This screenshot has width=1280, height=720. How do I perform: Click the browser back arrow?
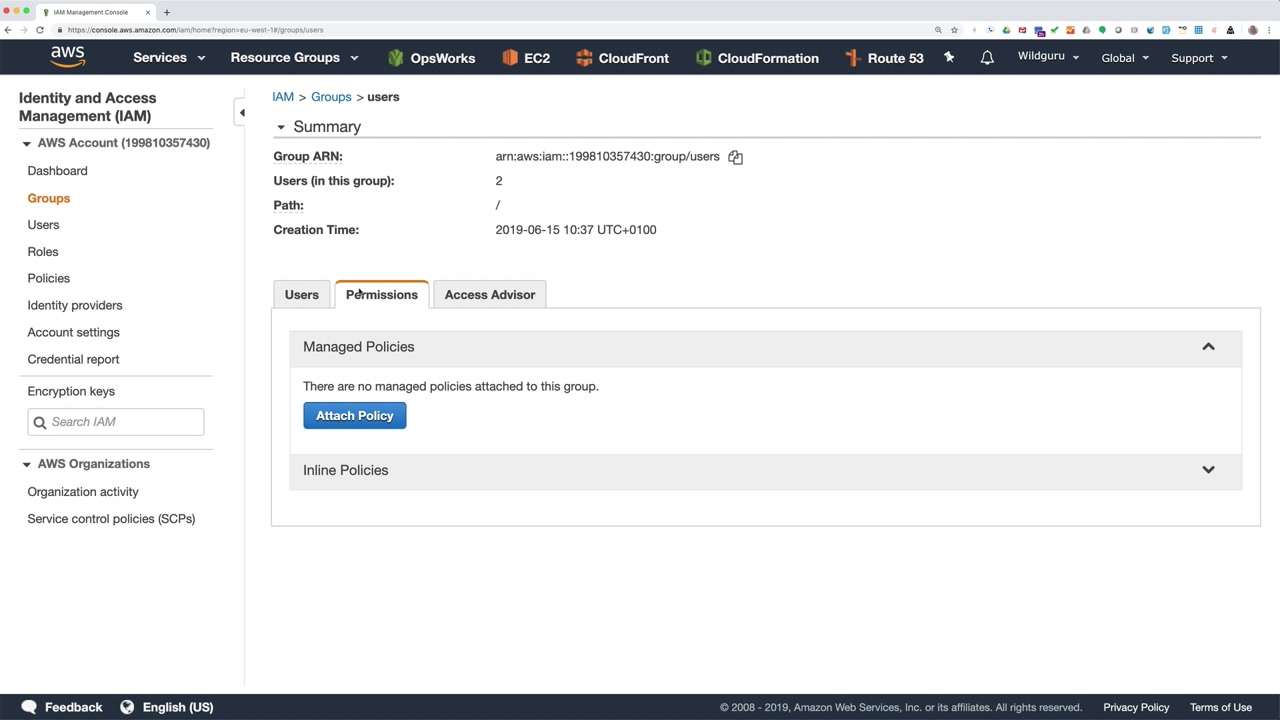coord(8,30)
